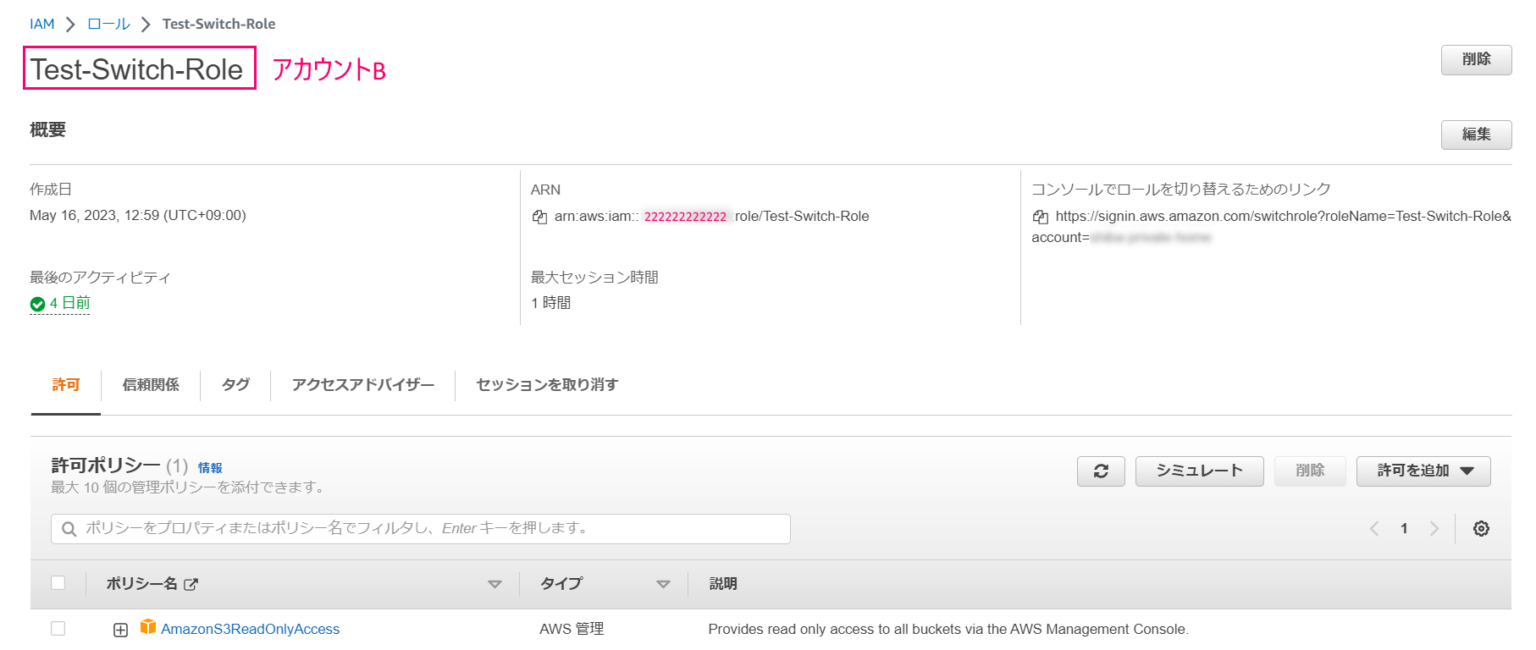Toggle the select-all checkbox in policy table
1536x650 pixels.
[x=57, y=583]
